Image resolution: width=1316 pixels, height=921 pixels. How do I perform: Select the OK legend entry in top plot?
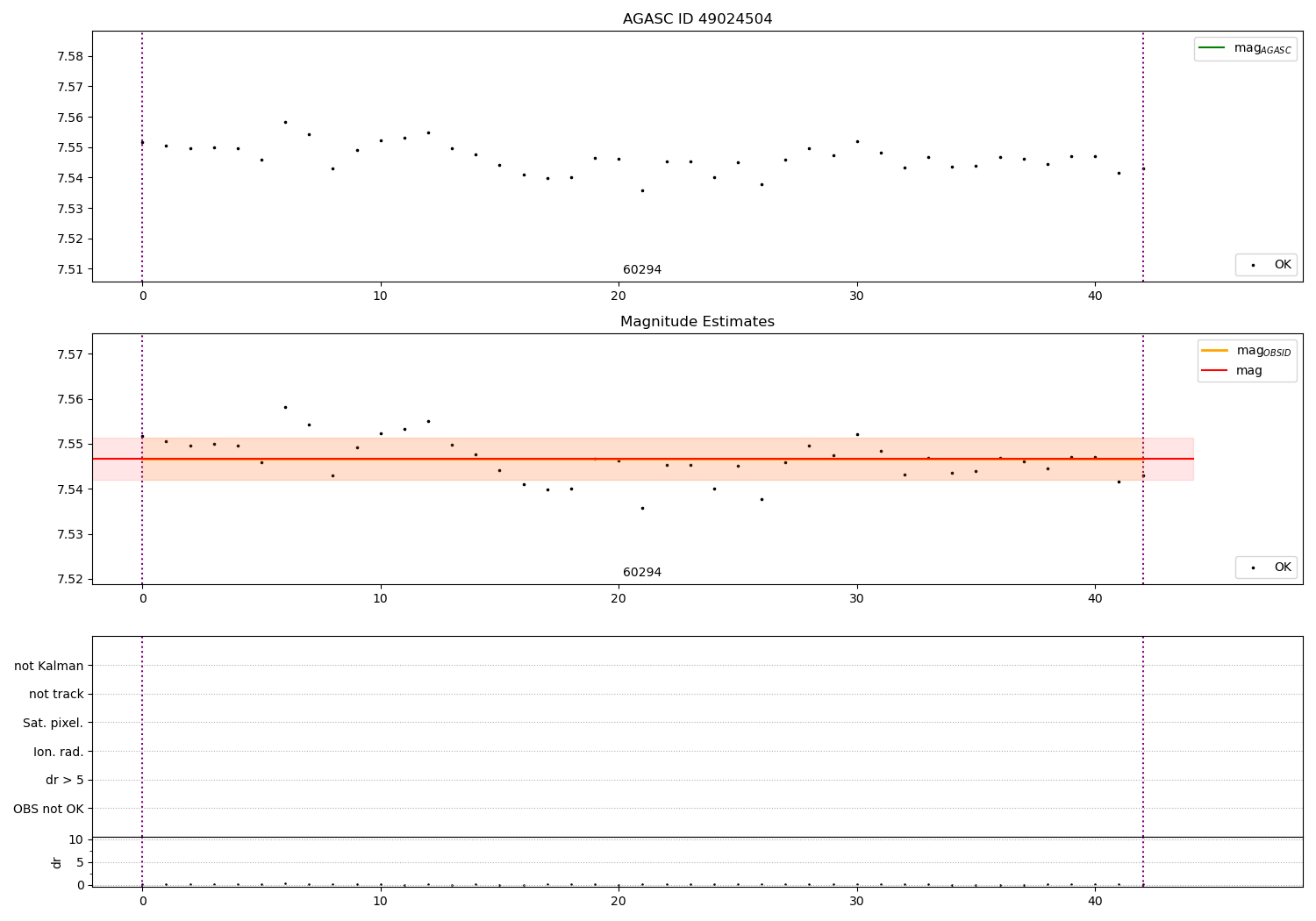point(1267,265)
